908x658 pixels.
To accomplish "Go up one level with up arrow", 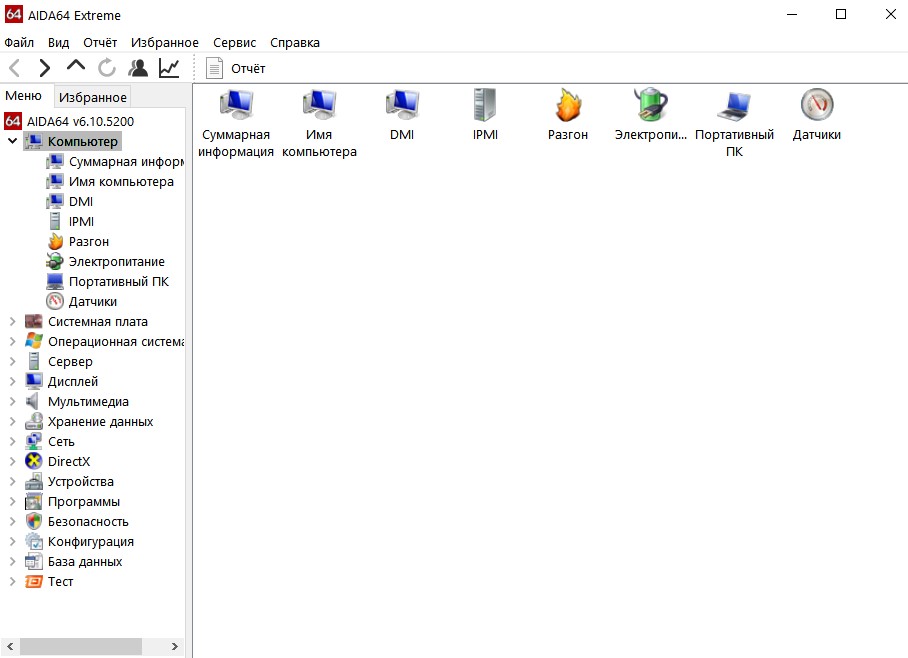I will 76,68.
